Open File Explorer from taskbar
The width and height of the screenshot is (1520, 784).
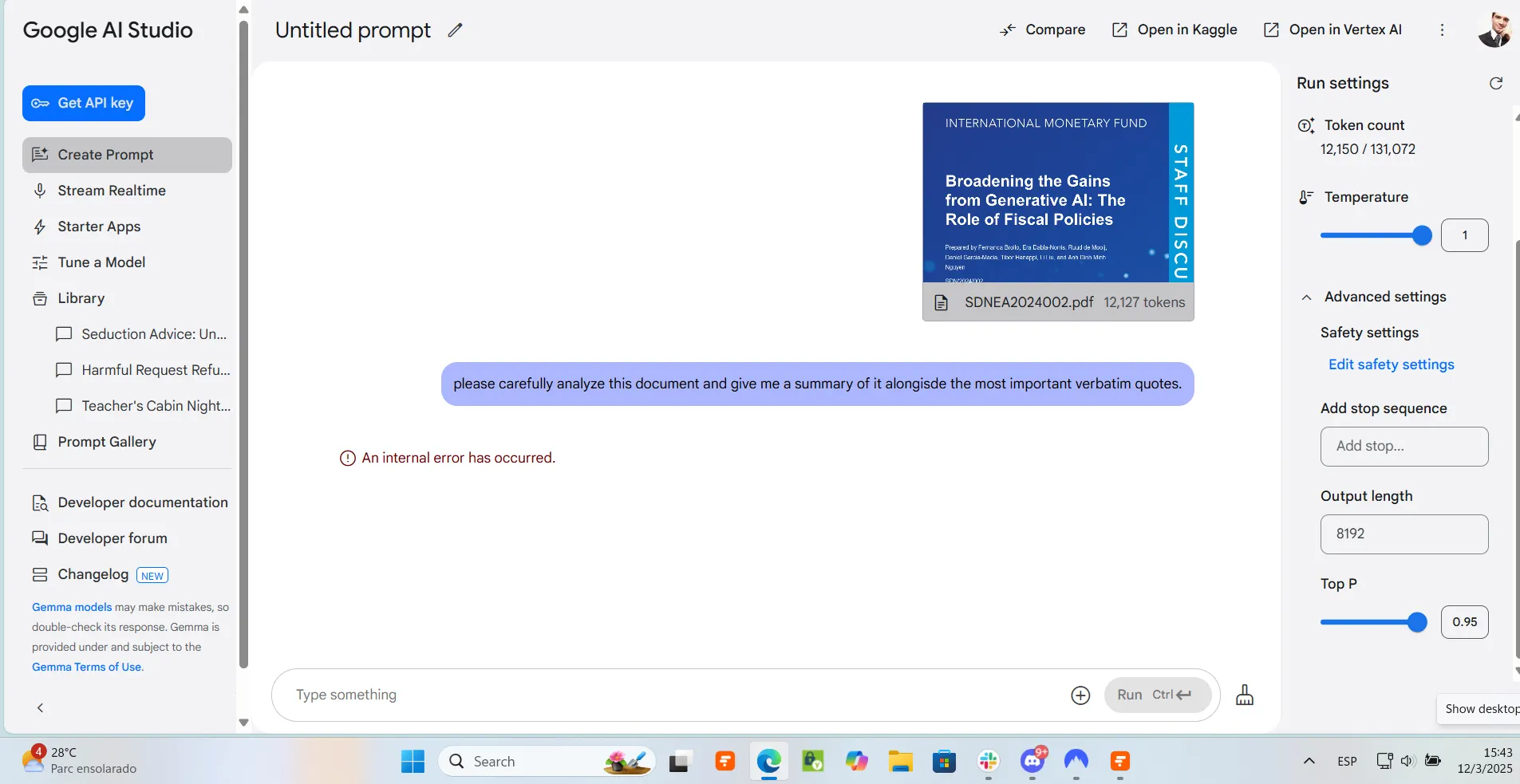pyautogui.click(x=900, y=762)
